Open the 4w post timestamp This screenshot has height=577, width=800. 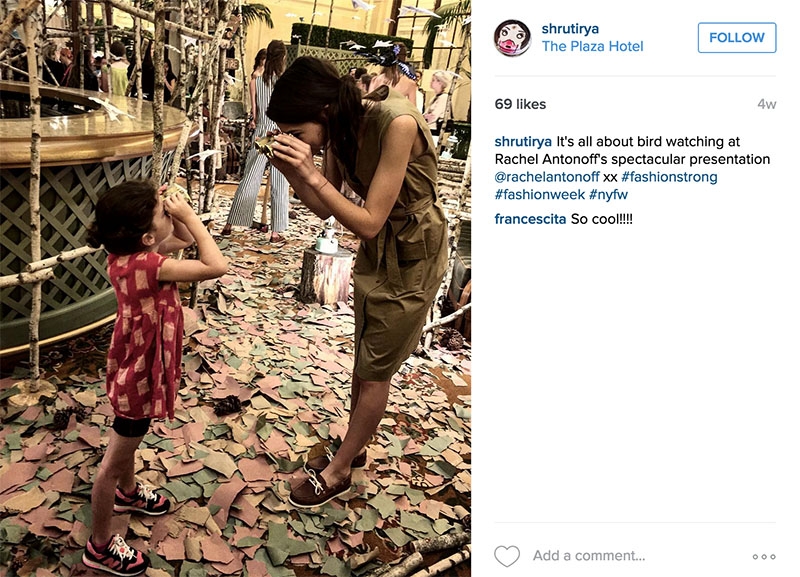pos(766,104)
